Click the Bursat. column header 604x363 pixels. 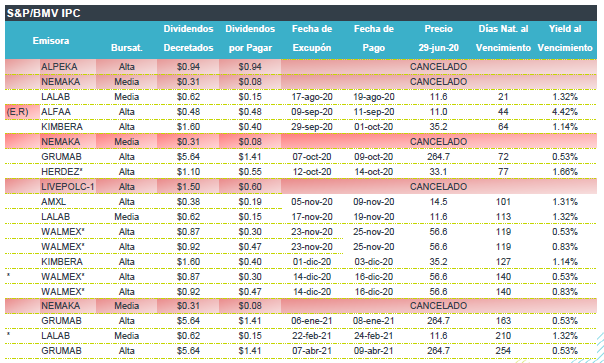coord(127,48)
